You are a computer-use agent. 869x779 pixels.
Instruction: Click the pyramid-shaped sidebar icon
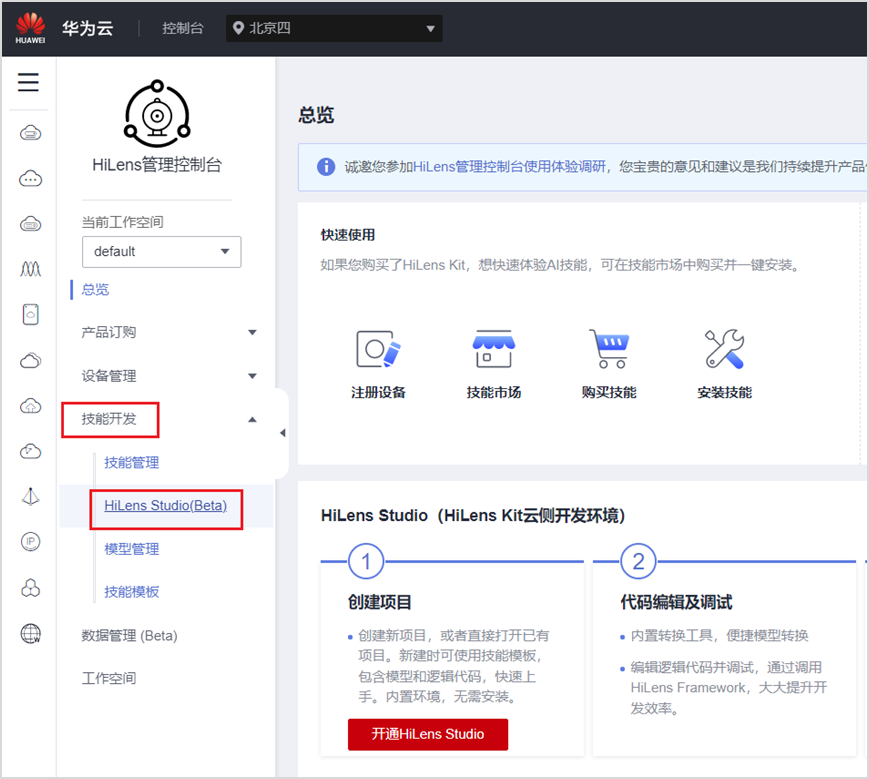click(x=30, y=496)
